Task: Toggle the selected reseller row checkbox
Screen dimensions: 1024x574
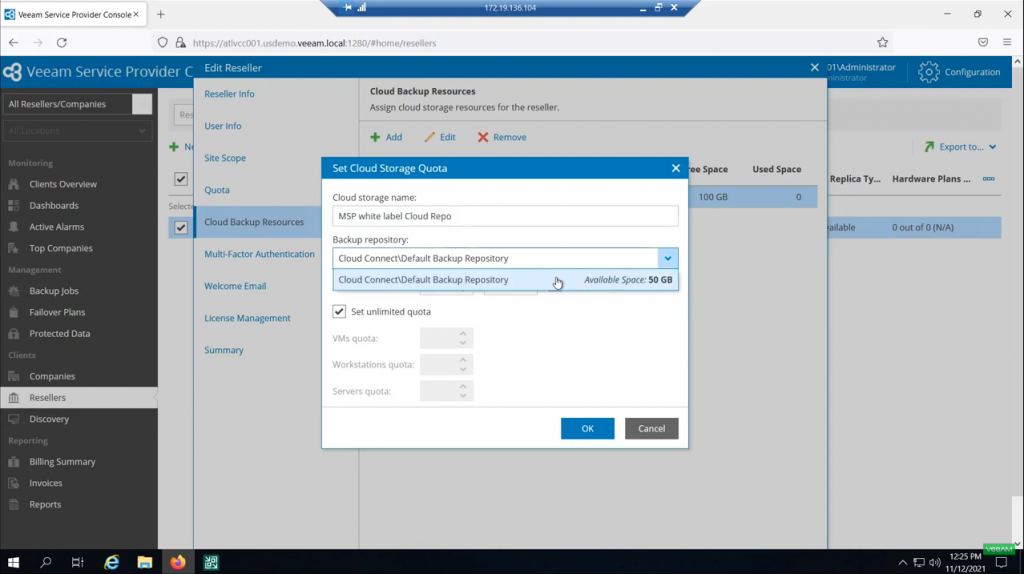Action: tap(181, 227)
